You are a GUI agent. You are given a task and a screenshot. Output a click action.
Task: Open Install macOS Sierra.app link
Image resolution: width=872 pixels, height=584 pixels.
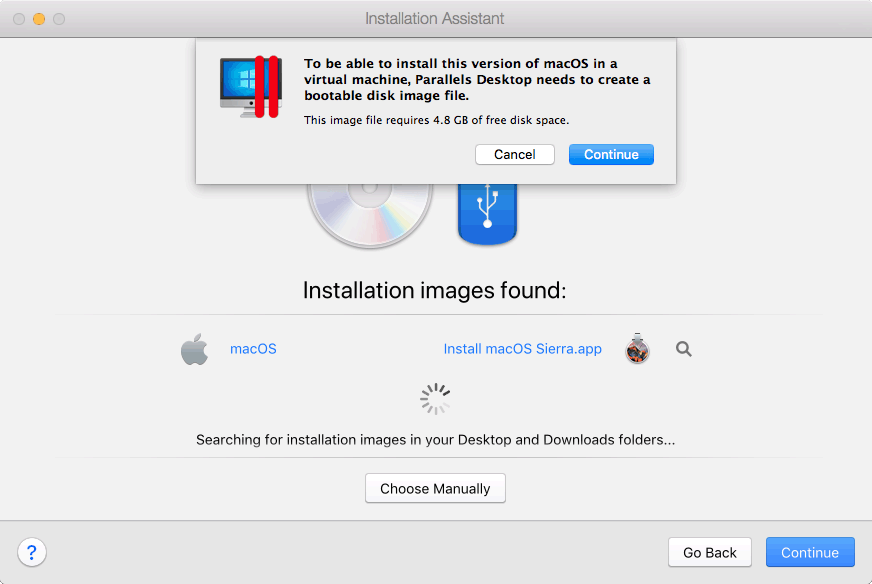click(x=522, y=349)
